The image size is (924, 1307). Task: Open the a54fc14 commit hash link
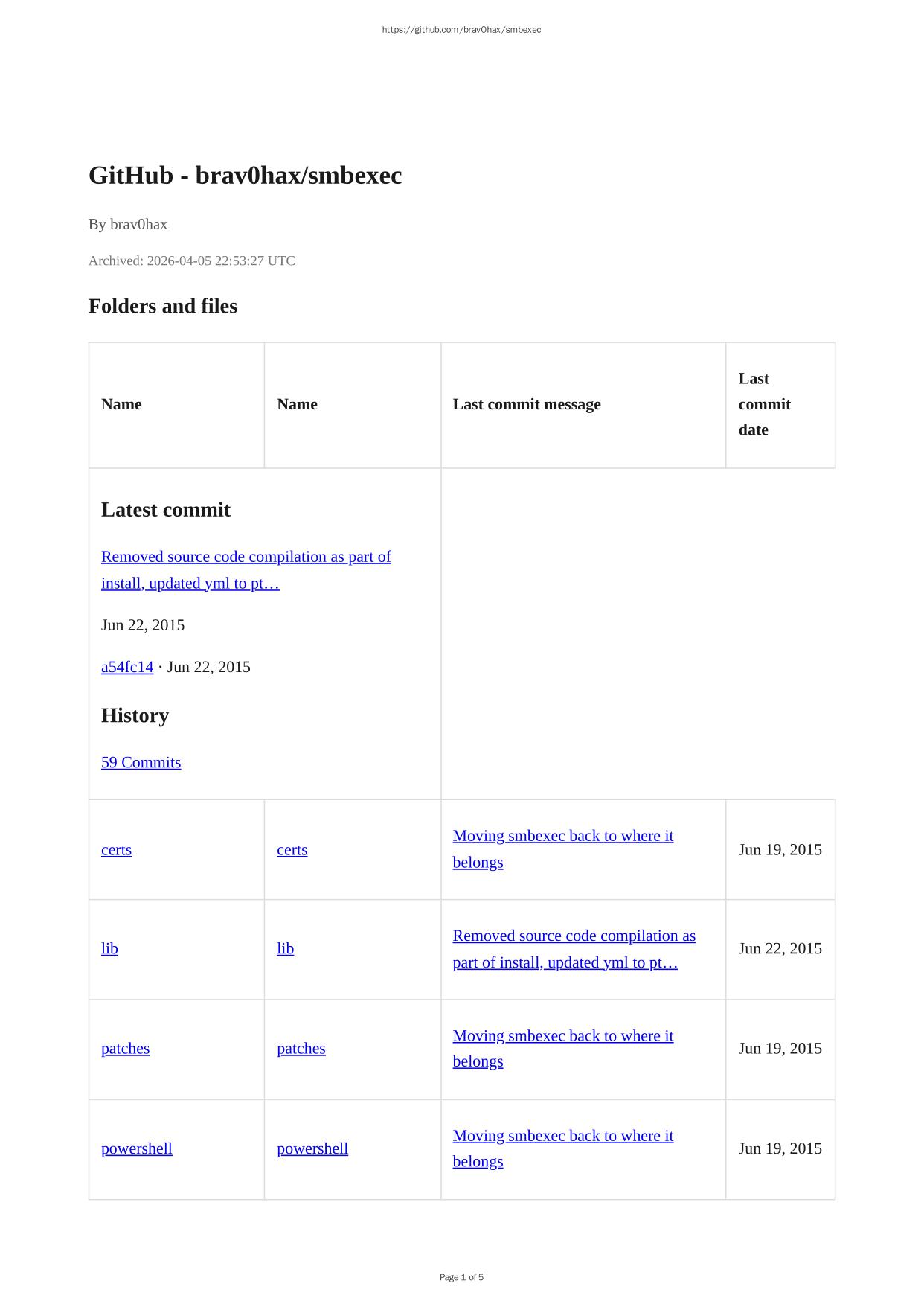[127, 667]
